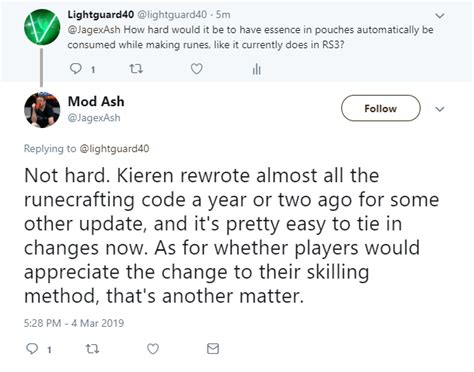The height and width of the screenshot is (372, 474).
Task: Open dropdown chevron next to Follow button
Action: click(x=440, y=109)
